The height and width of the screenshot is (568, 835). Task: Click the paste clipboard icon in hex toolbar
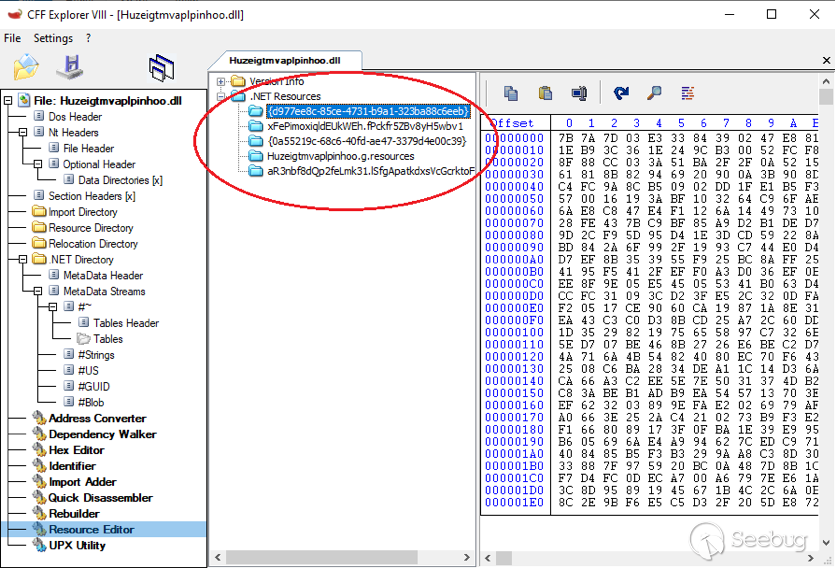pos(545,93)
